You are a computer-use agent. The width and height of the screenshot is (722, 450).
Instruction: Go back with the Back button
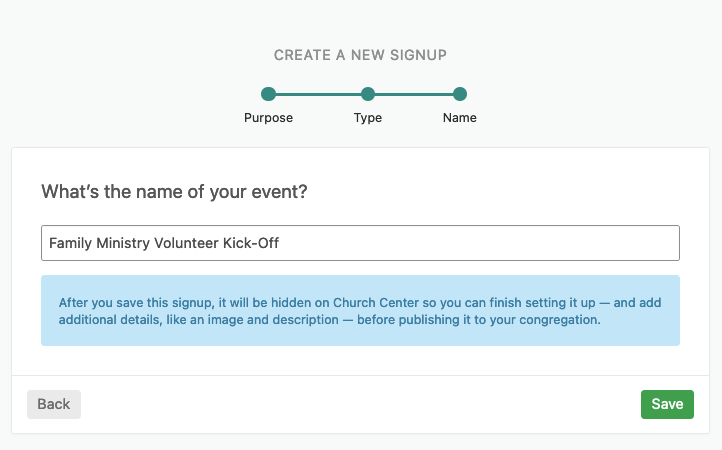click(x=54, y=404)
